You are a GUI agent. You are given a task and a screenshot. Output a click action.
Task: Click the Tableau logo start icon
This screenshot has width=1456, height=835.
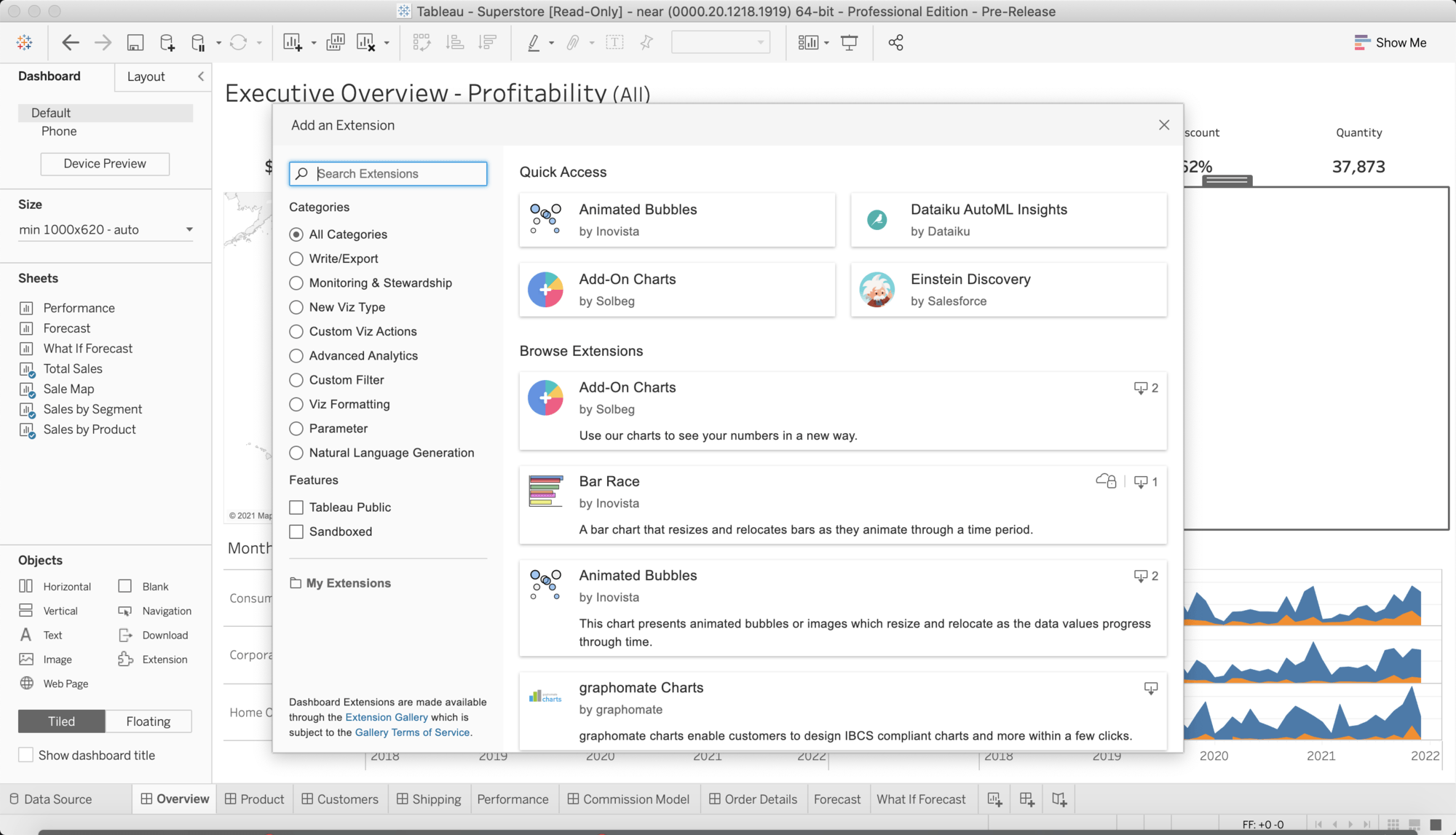click(24, 42)
